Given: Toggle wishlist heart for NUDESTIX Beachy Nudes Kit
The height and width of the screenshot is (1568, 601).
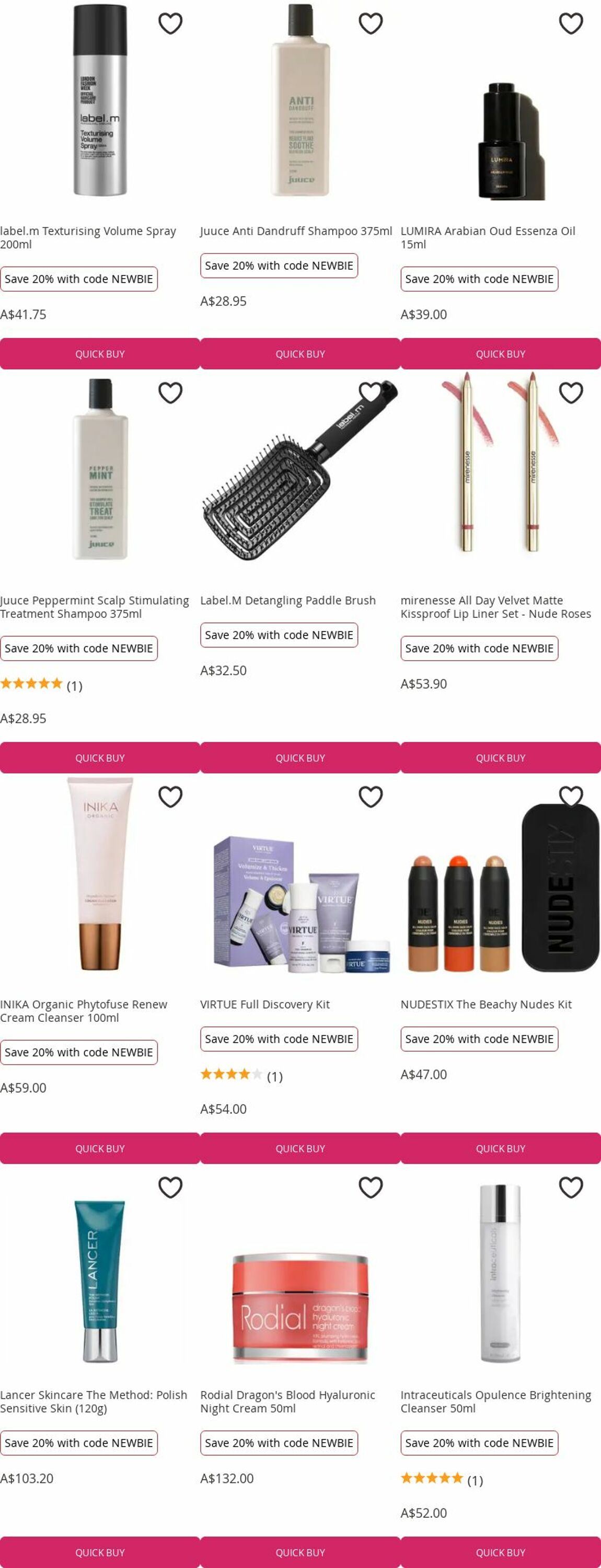Looking at the screenshot, I should tap(571, 796).
